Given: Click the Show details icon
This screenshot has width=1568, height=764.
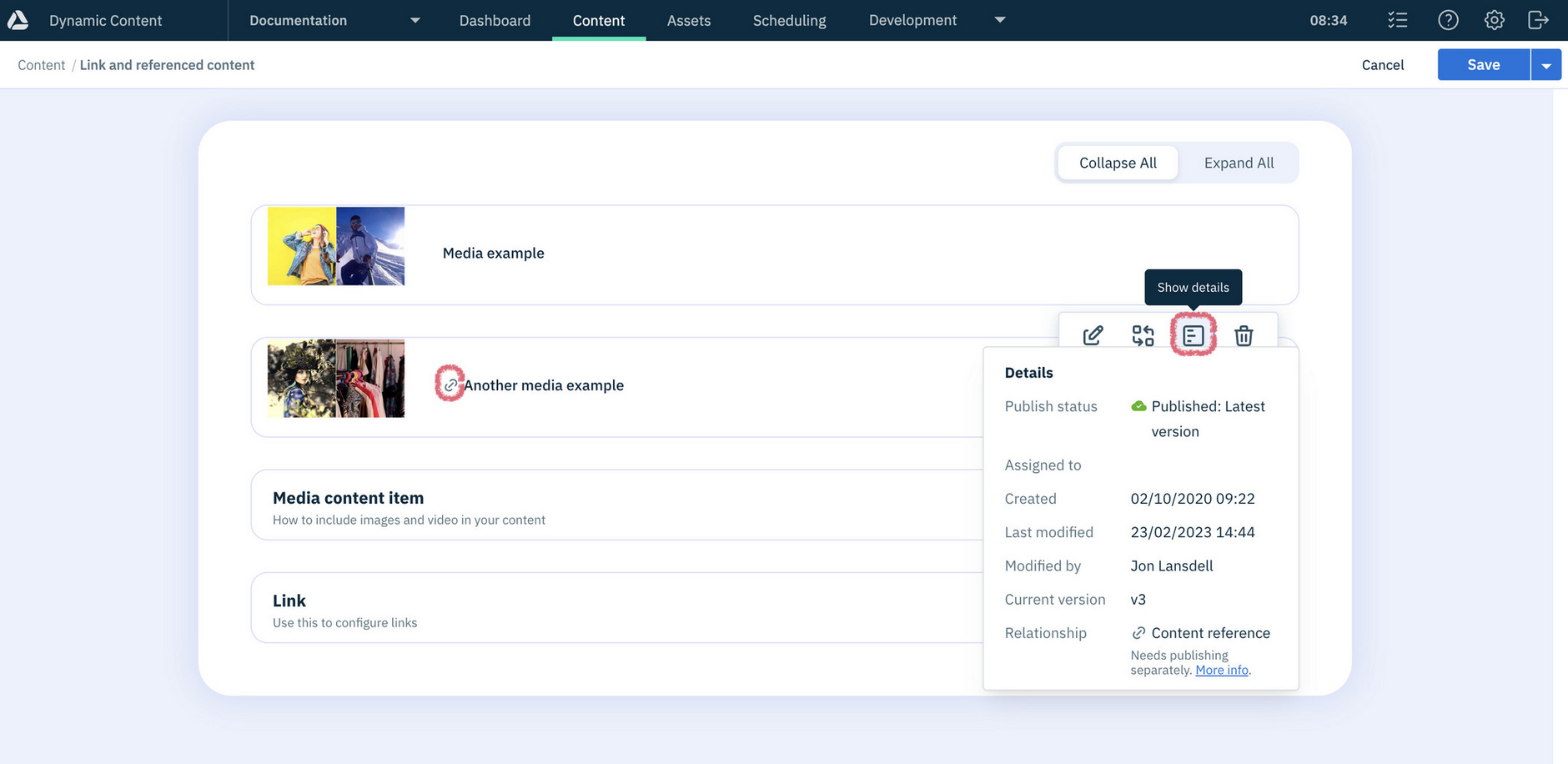Looking at the screenshot, I should point(1194,335).
